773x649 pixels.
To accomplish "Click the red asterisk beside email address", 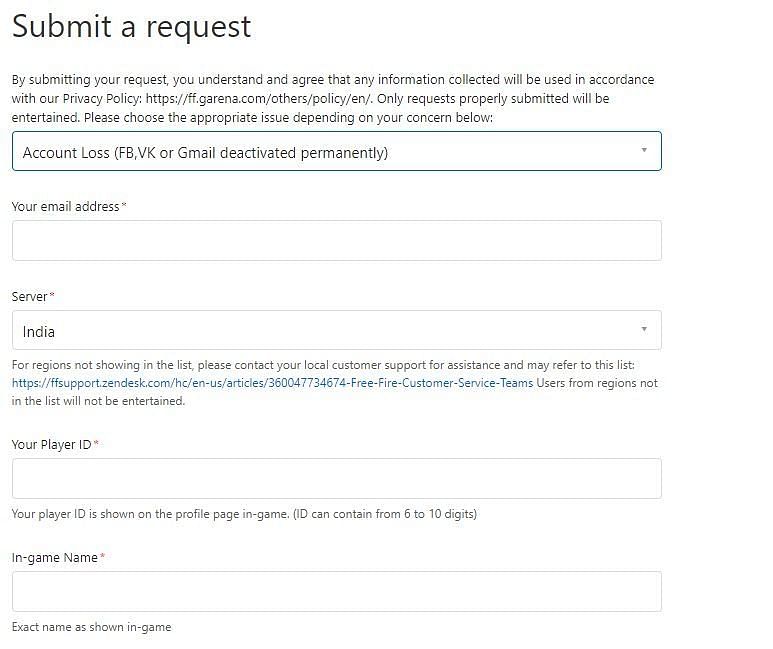I will 124,205.
